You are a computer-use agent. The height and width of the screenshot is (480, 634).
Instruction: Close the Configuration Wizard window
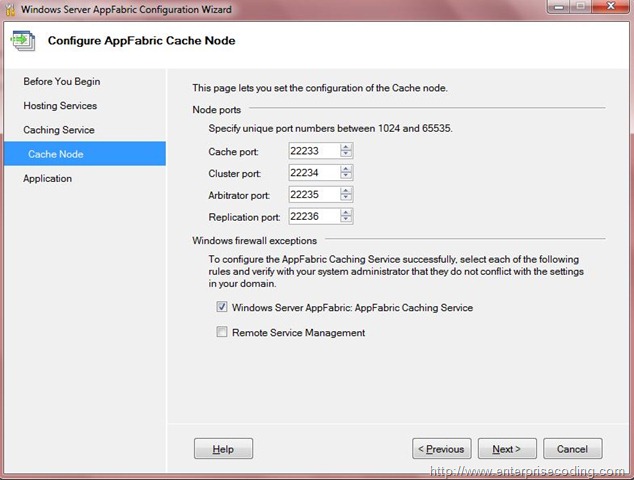point(611,6)
